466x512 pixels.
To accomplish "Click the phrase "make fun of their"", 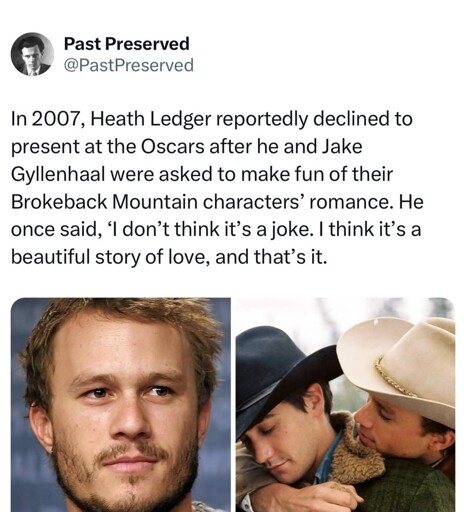I will [x=317, y=174].
